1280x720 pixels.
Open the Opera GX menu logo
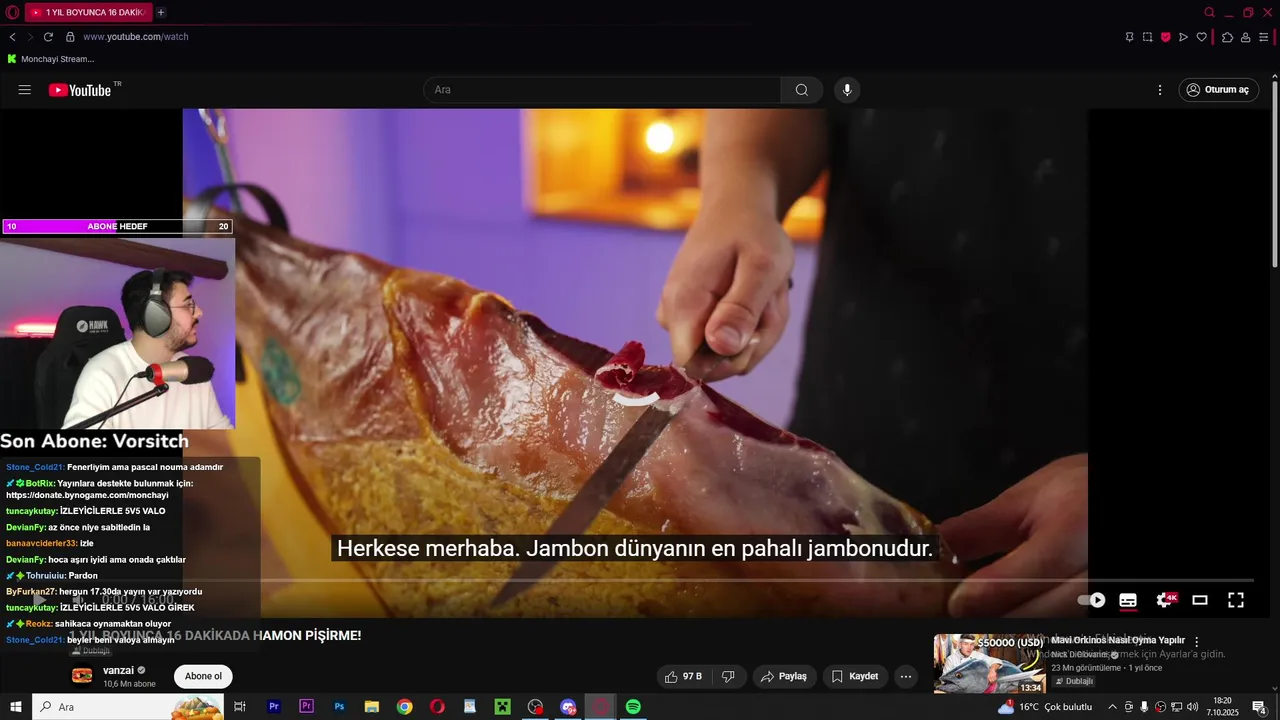tap(12, 13)
